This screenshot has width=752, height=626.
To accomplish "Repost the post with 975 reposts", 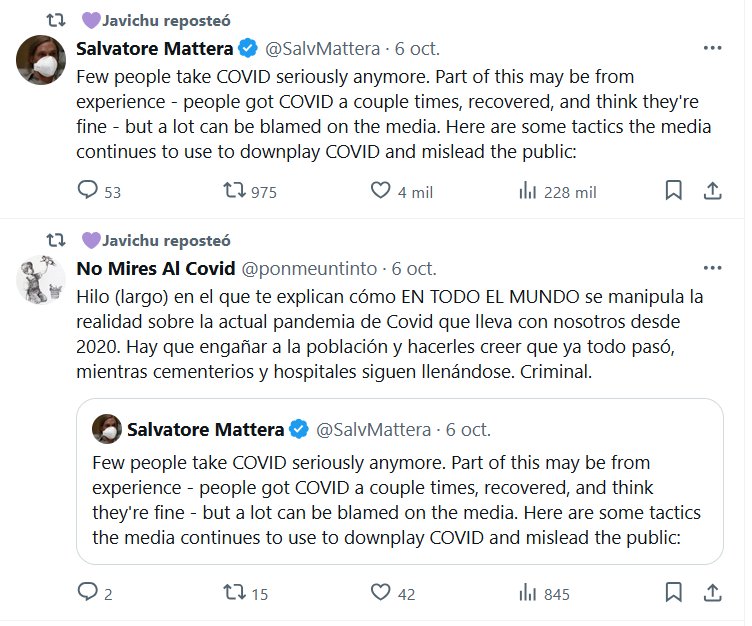I will (x=232, y=191).
